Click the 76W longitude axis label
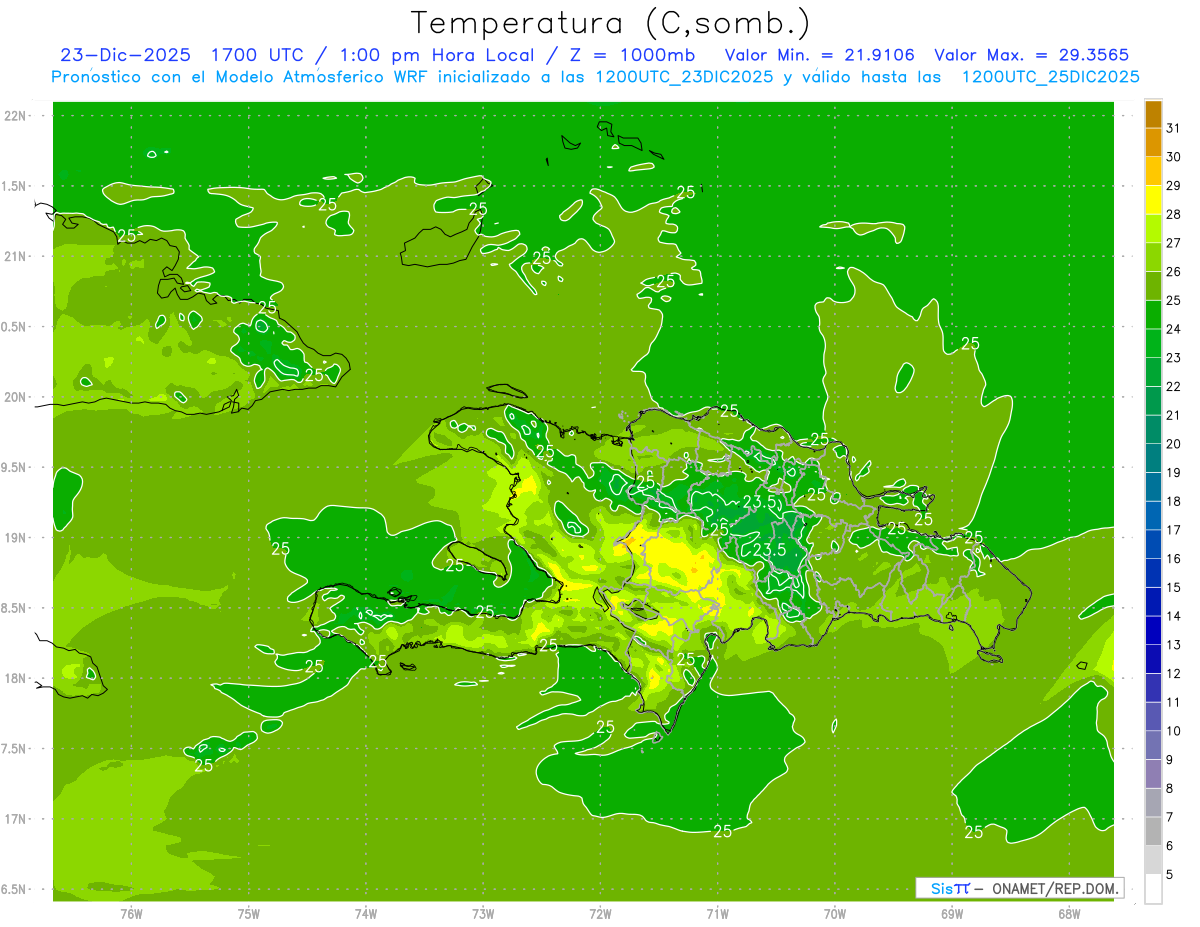Screen dimensions: 1200x927 pyautogui.click(x=131, y=914)
